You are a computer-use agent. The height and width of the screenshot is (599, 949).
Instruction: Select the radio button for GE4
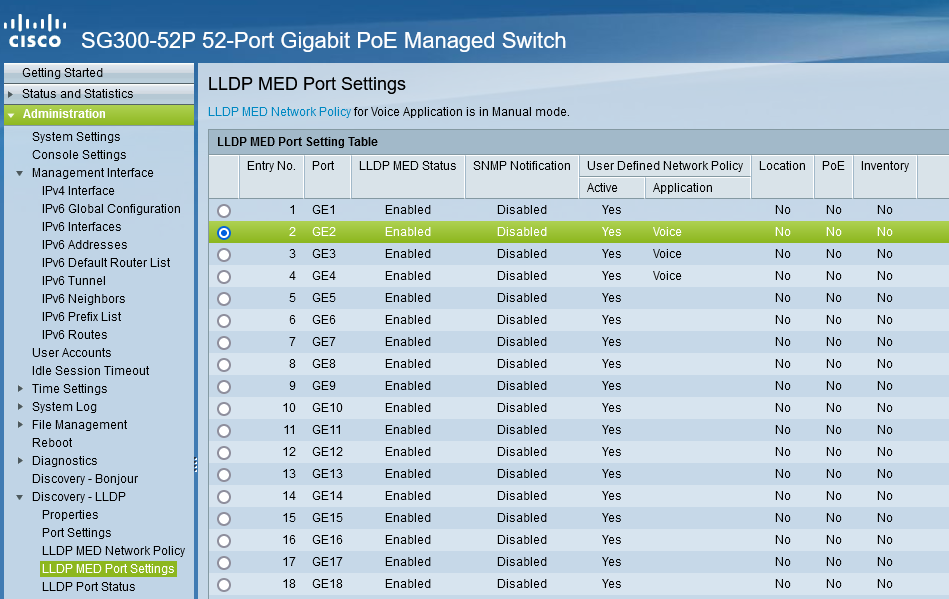click(224, 277)
